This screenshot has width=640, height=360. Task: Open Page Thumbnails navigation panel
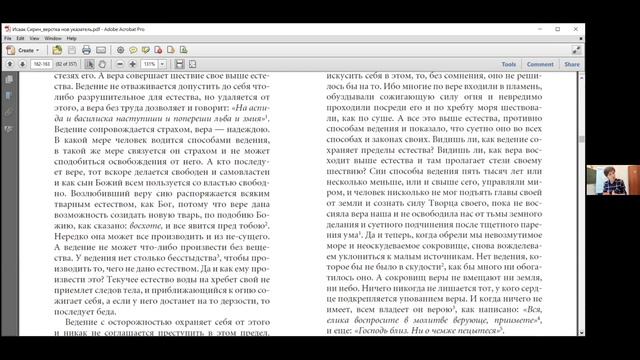[9, 79]
